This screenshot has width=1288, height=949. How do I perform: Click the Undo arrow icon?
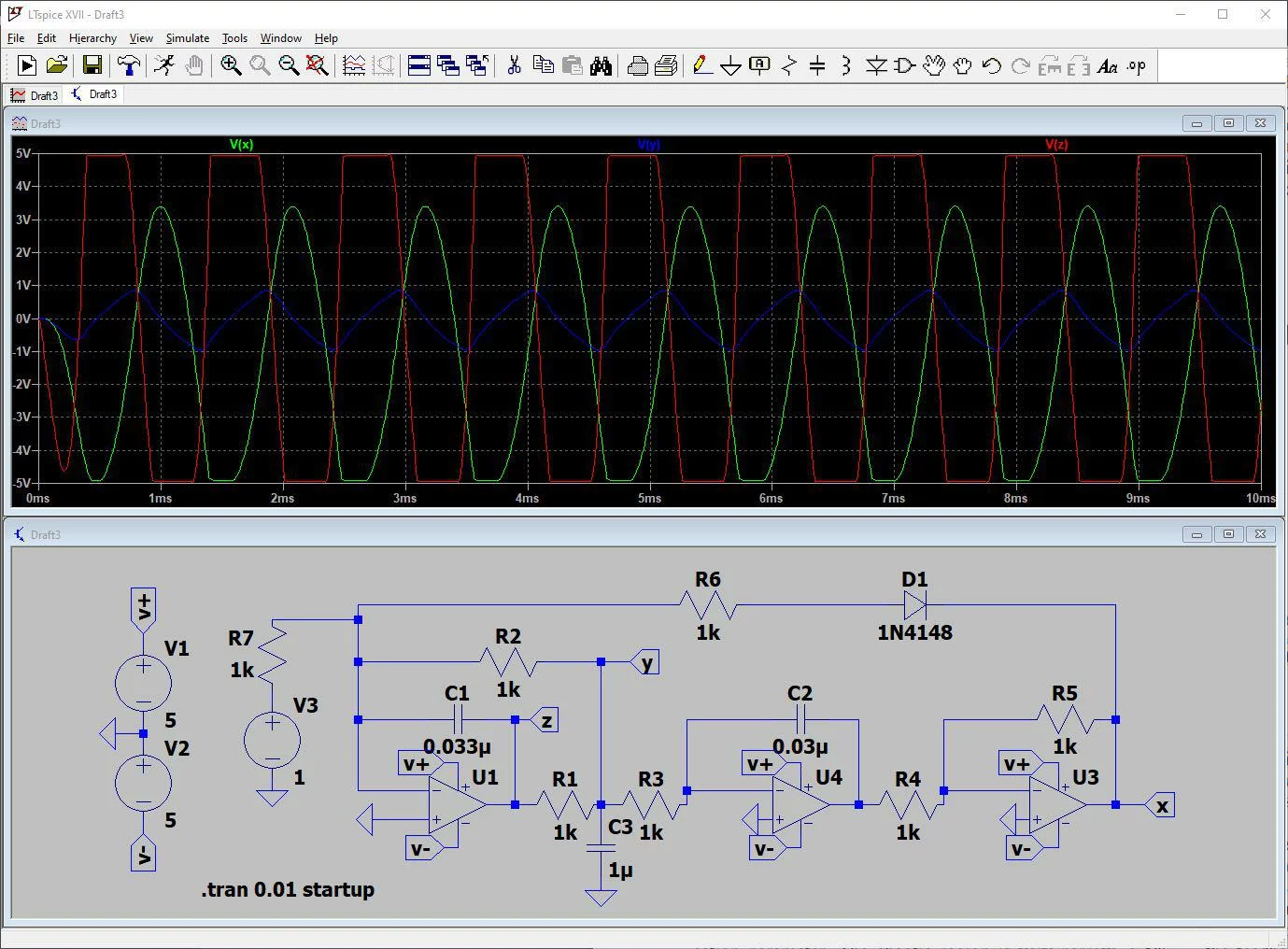pos(992,65)
